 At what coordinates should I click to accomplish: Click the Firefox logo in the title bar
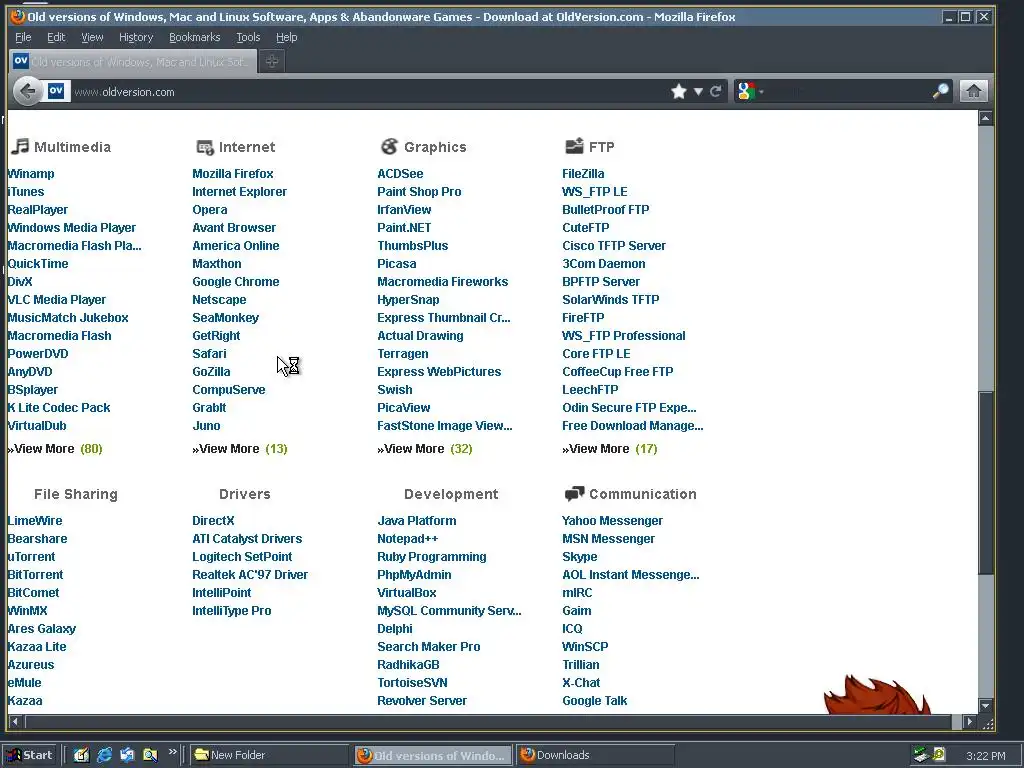[18, 16]
